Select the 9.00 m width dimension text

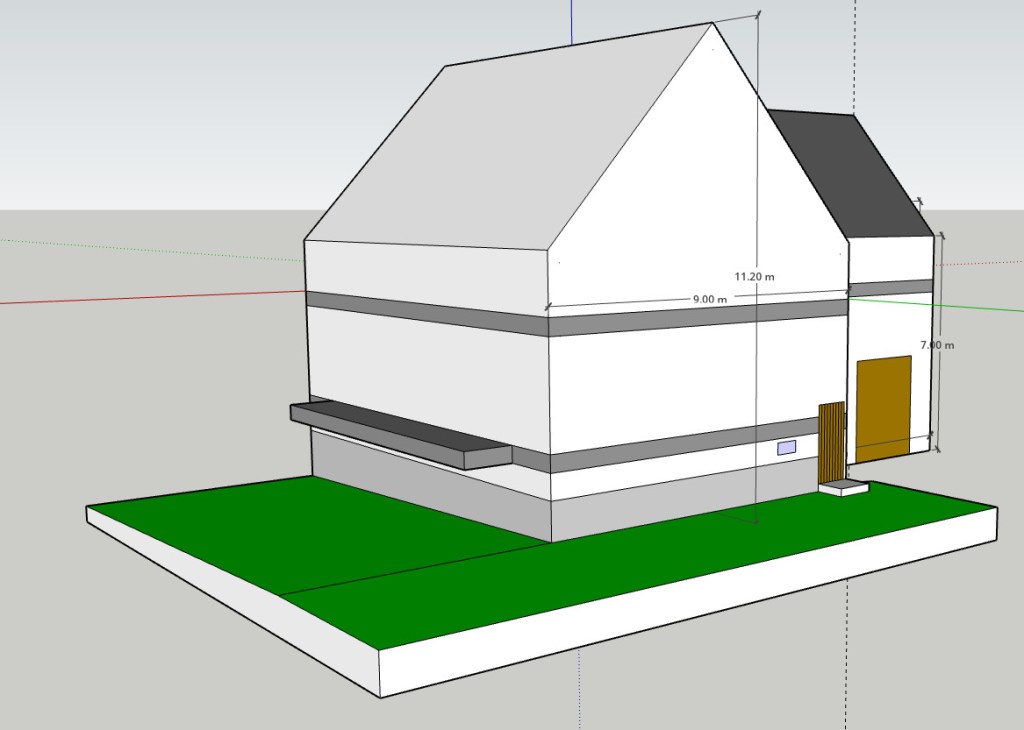pos(709,299)
